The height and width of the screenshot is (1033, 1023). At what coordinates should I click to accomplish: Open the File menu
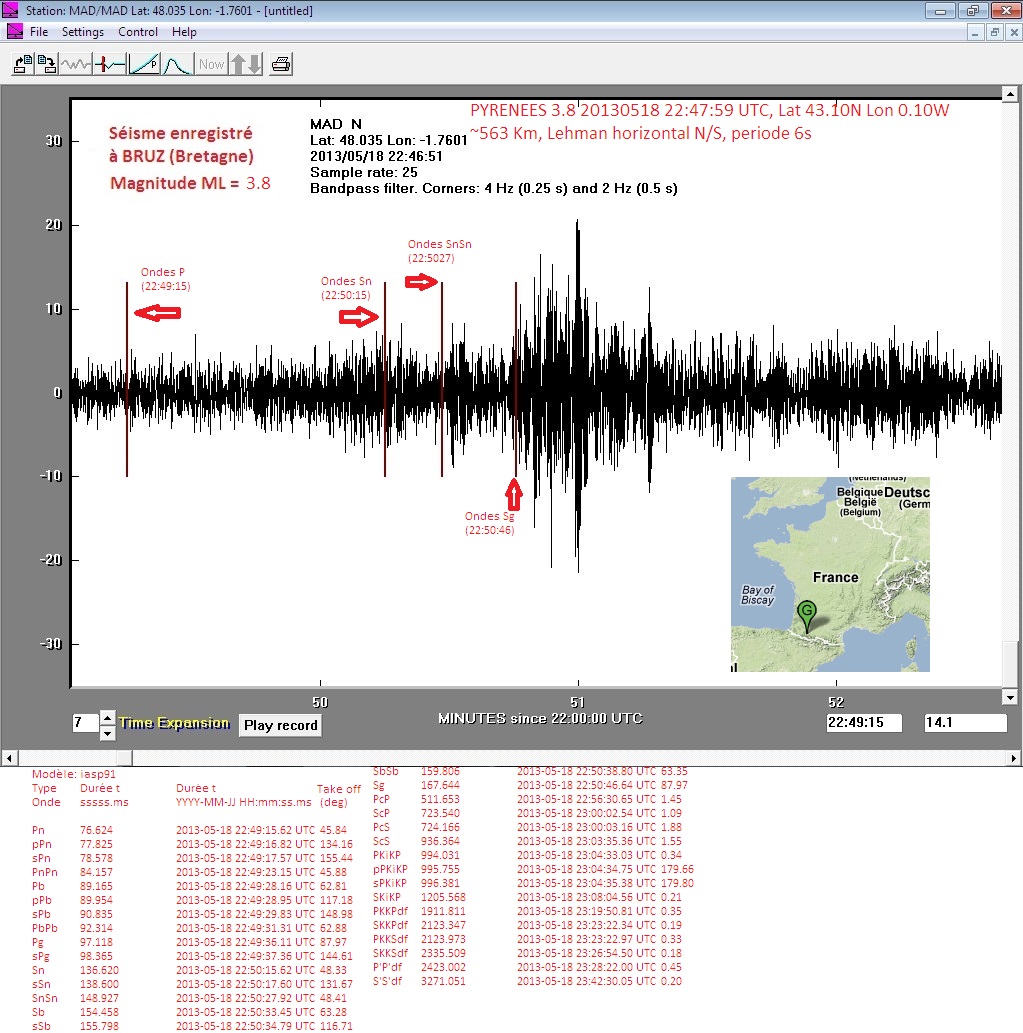(x=39, y=32)
